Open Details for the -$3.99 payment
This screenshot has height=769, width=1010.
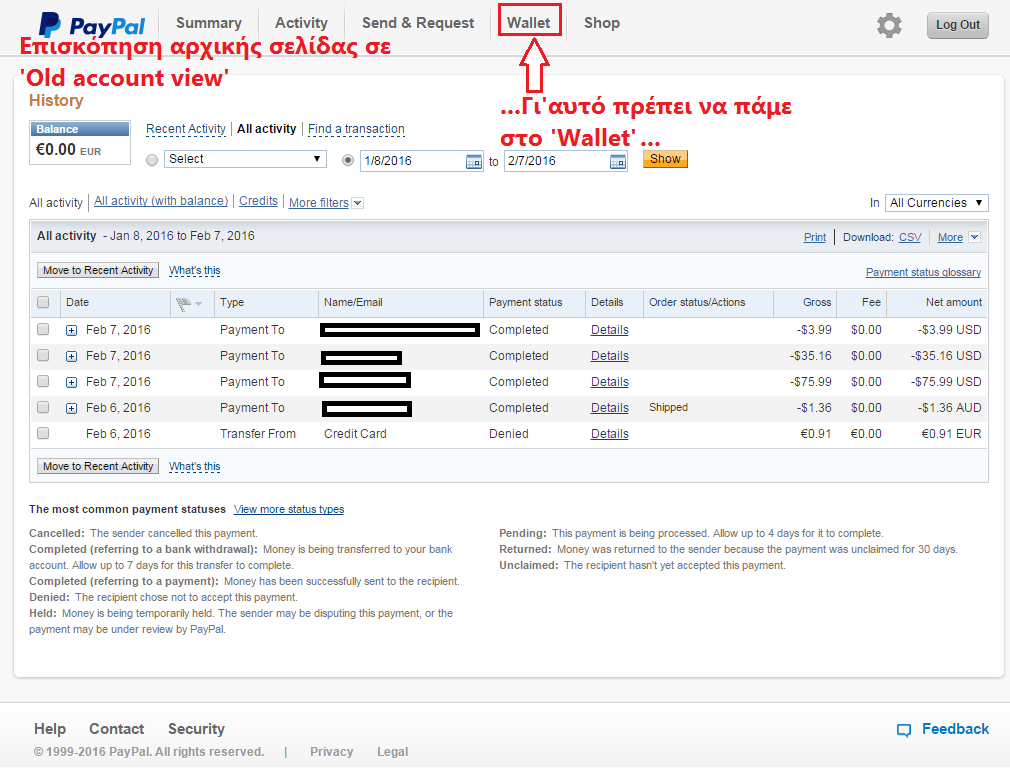pos(609,330)
